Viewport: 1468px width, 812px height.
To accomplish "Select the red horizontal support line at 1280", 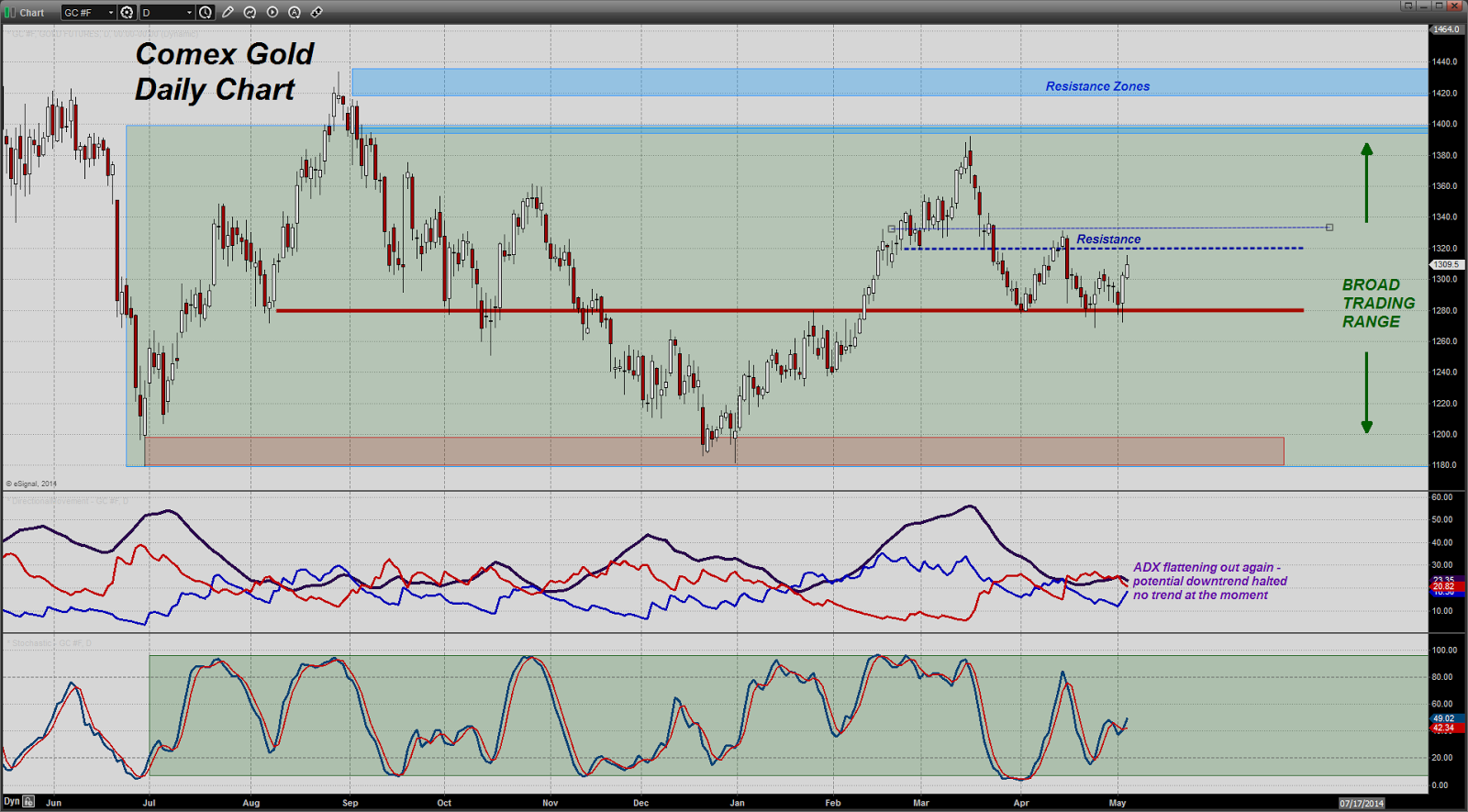I will pos(789,310).
